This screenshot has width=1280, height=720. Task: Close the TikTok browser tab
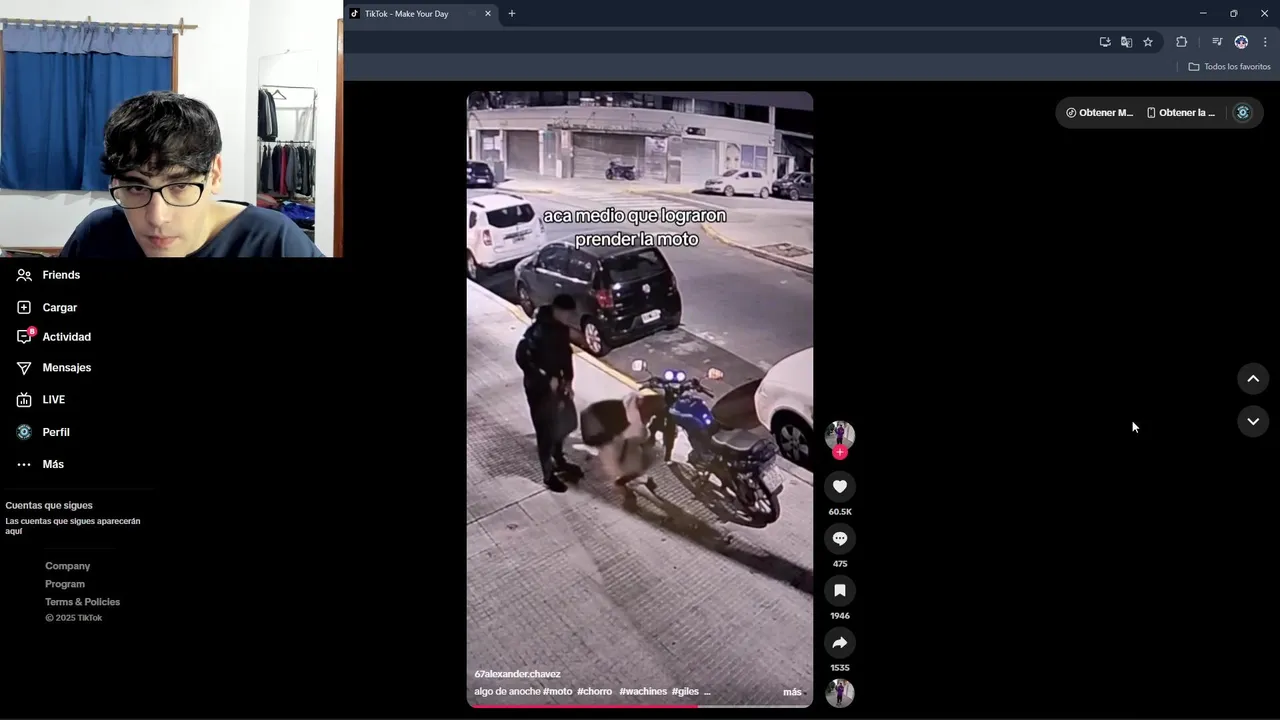click(488, 14)
